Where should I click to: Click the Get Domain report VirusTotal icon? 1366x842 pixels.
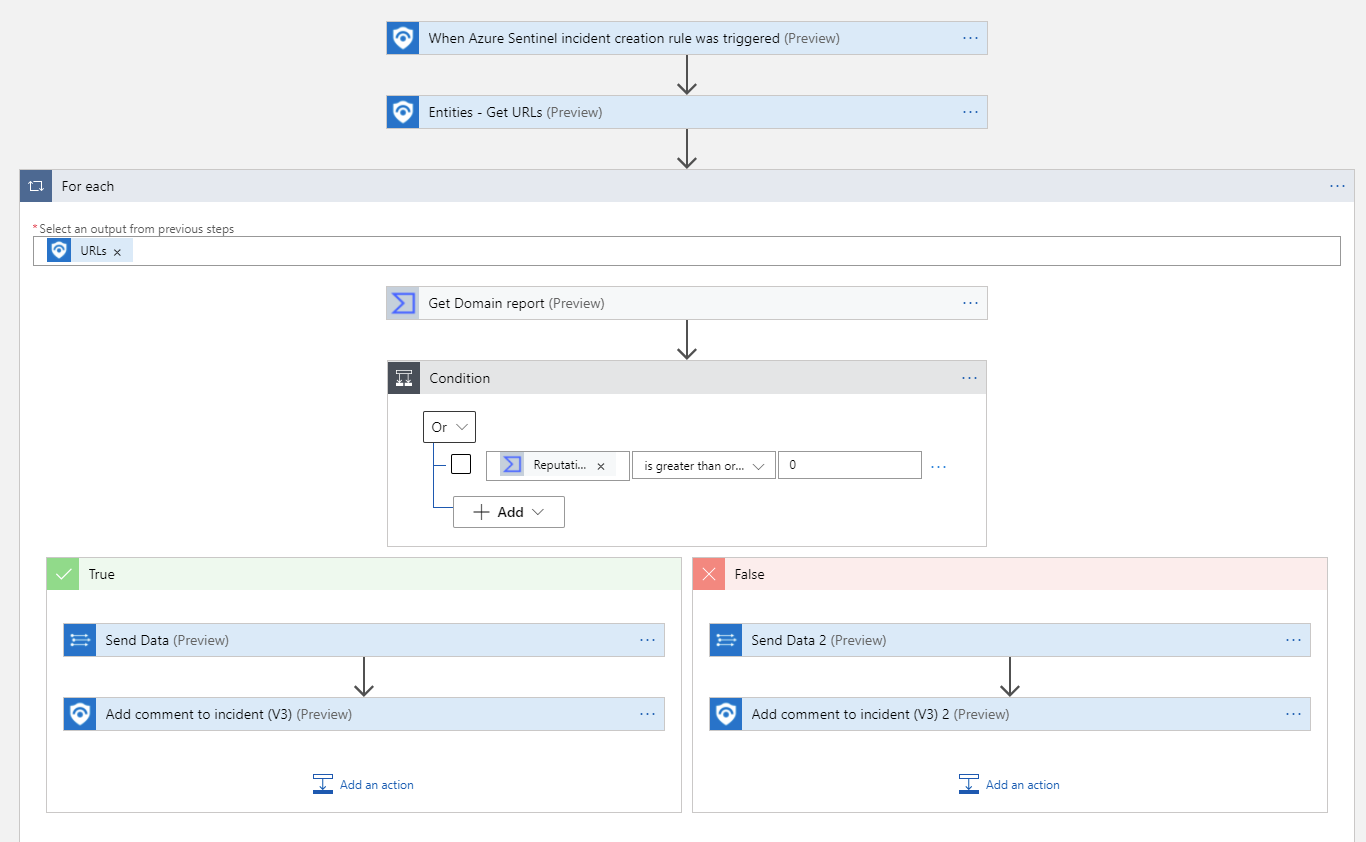click(x=403, y=303)
